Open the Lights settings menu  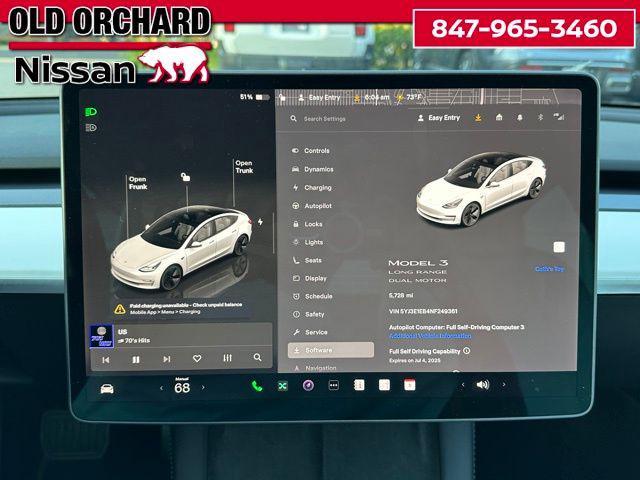[x=308, y=242]
